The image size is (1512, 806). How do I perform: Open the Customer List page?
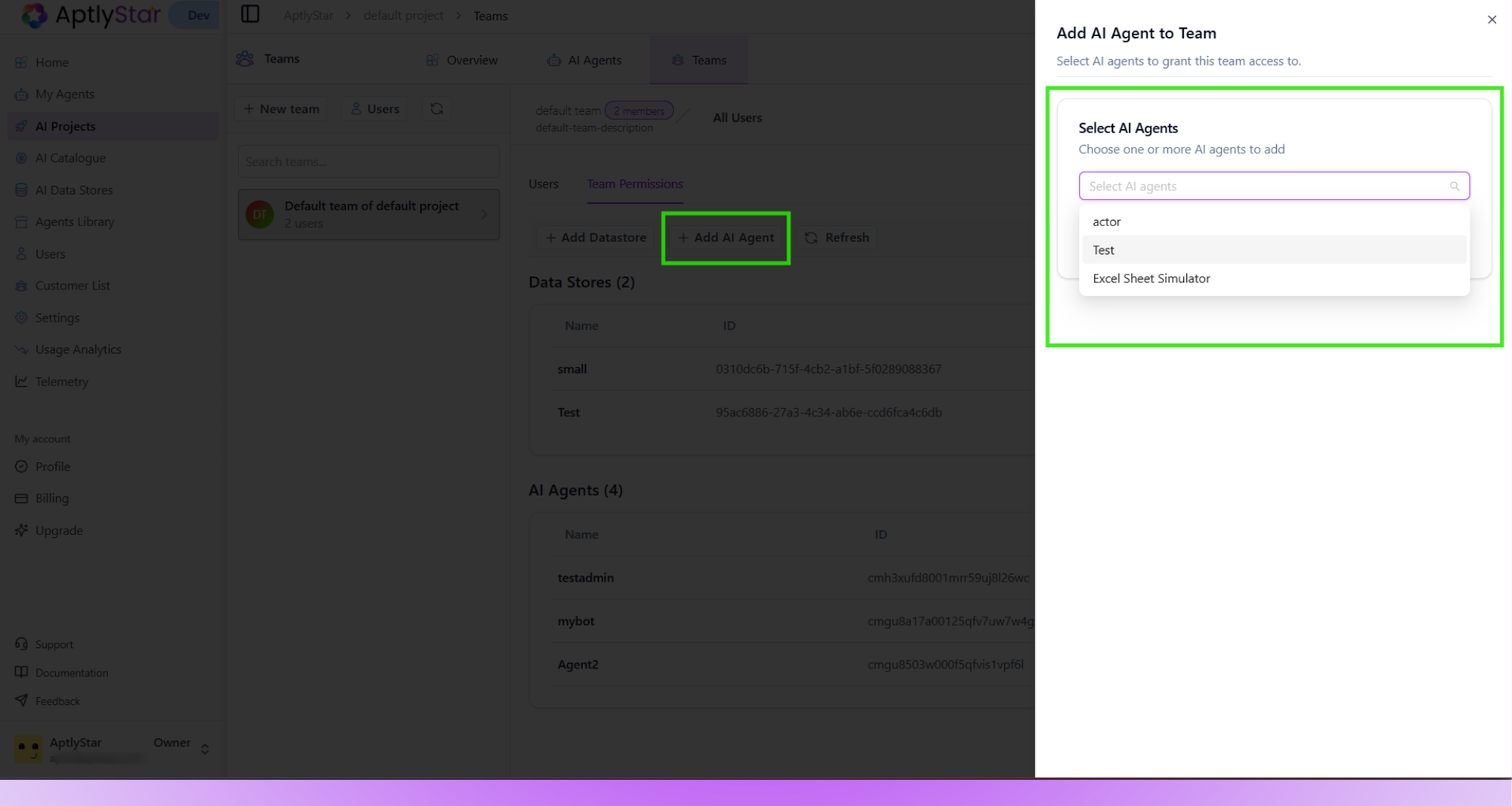pos(73,285)
